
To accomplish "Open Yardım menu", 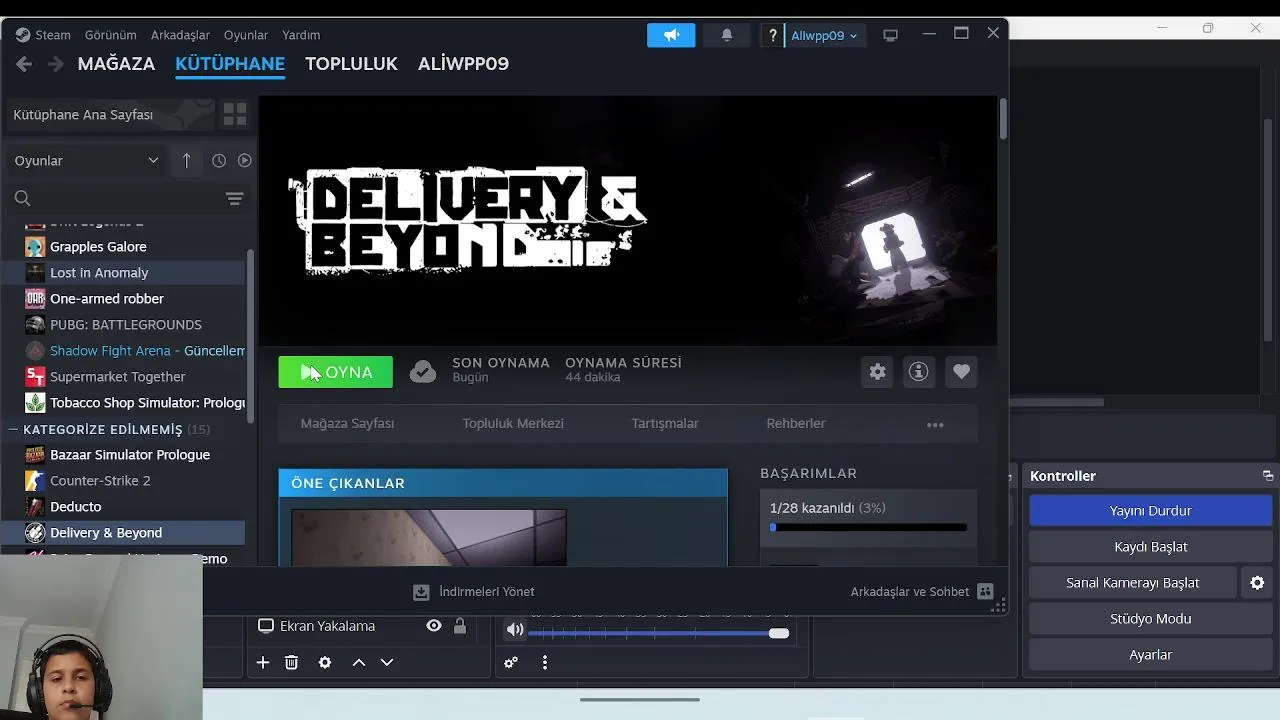I will pos(301,35).
